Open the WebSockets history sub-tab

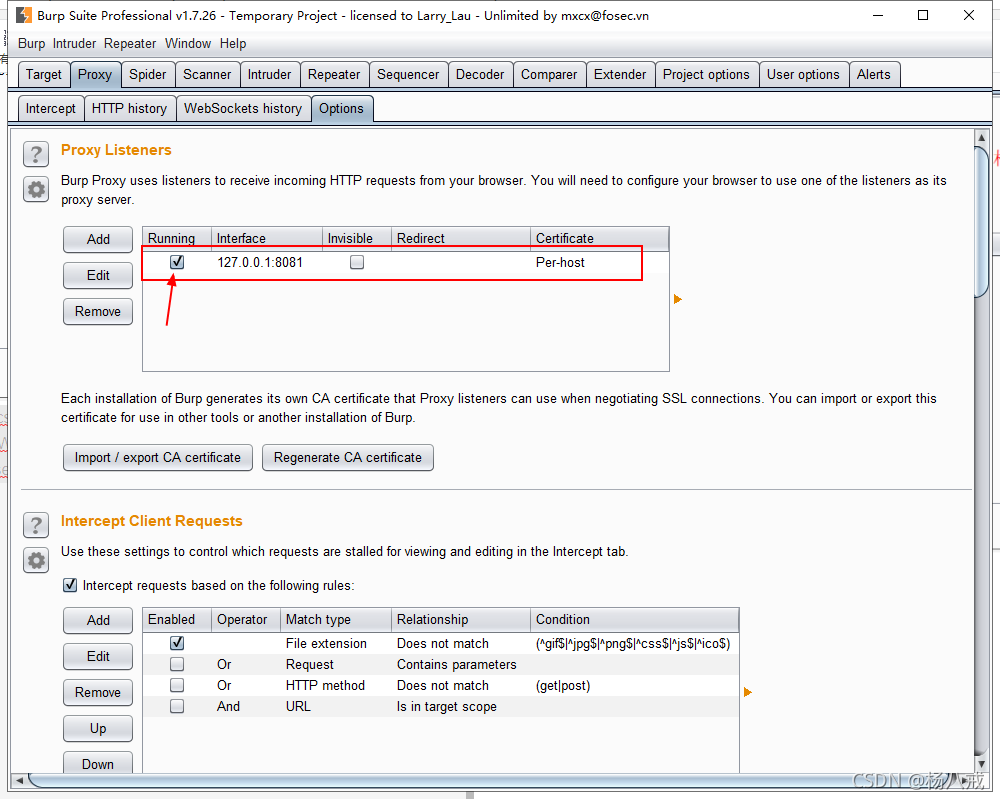[x=243, y=108]
